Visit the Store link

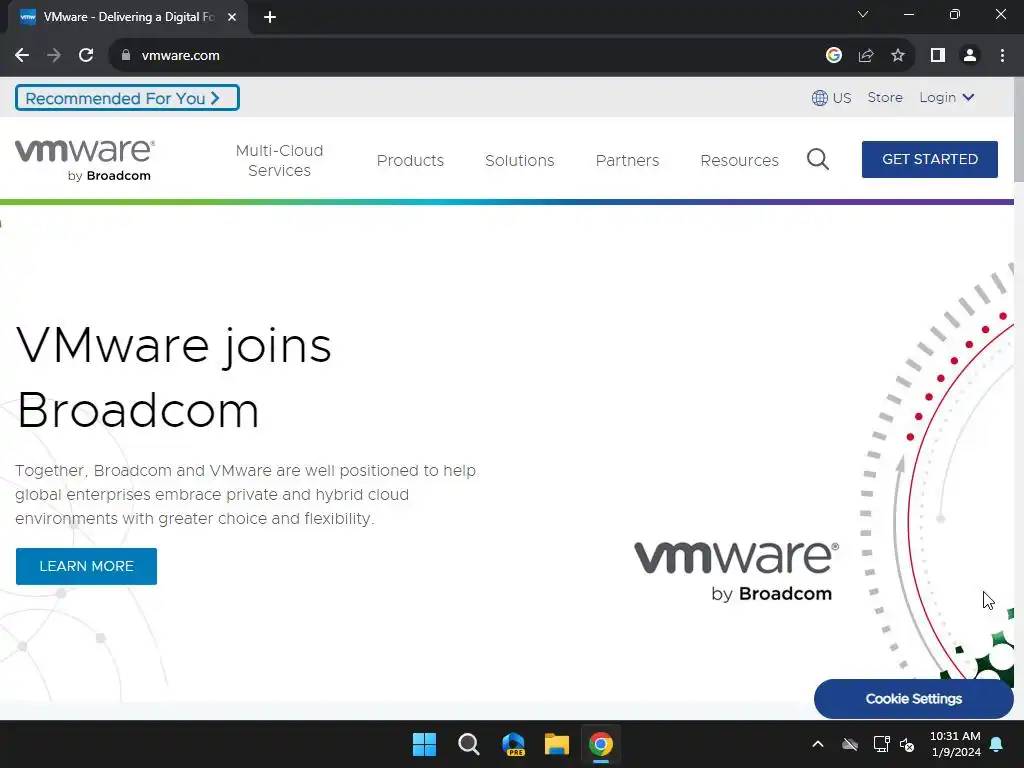(885, 97)
